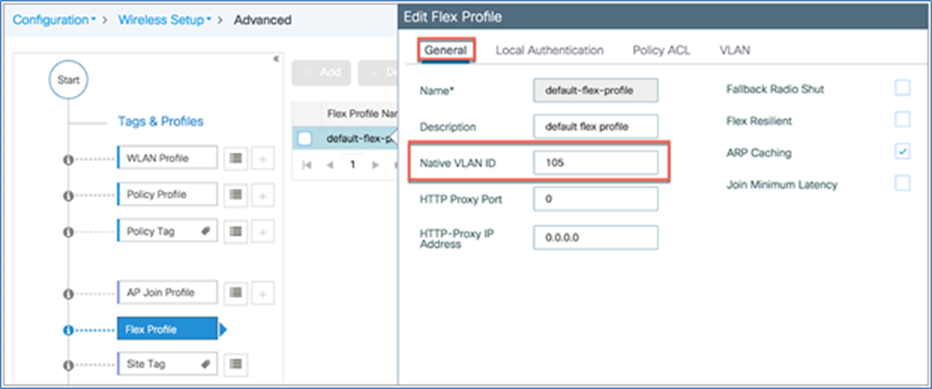Click info icon beside WLAN Profile
The image size is (932, 389).
68,160
